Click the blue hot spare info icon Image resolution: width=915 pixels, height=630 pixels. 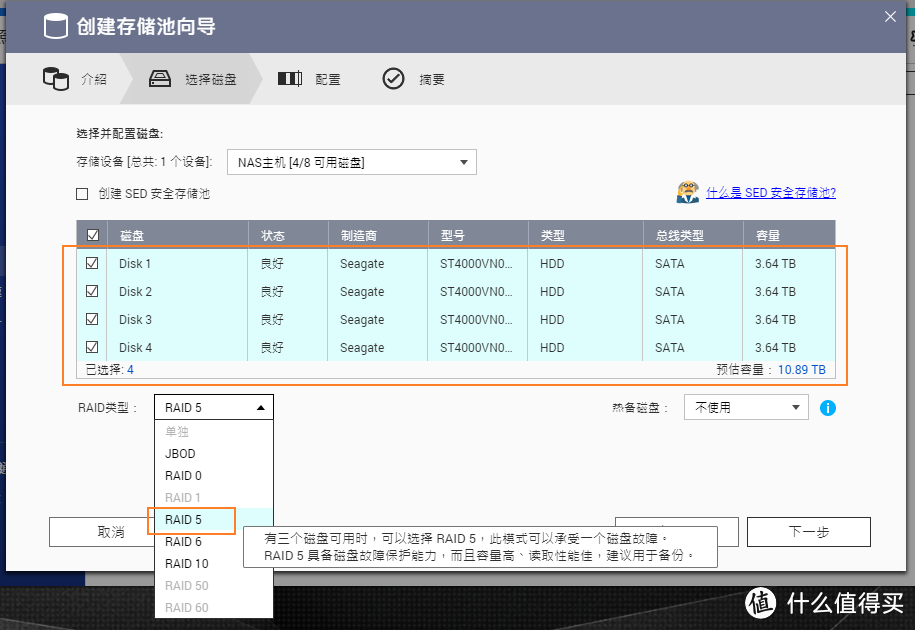pos(827,408)
